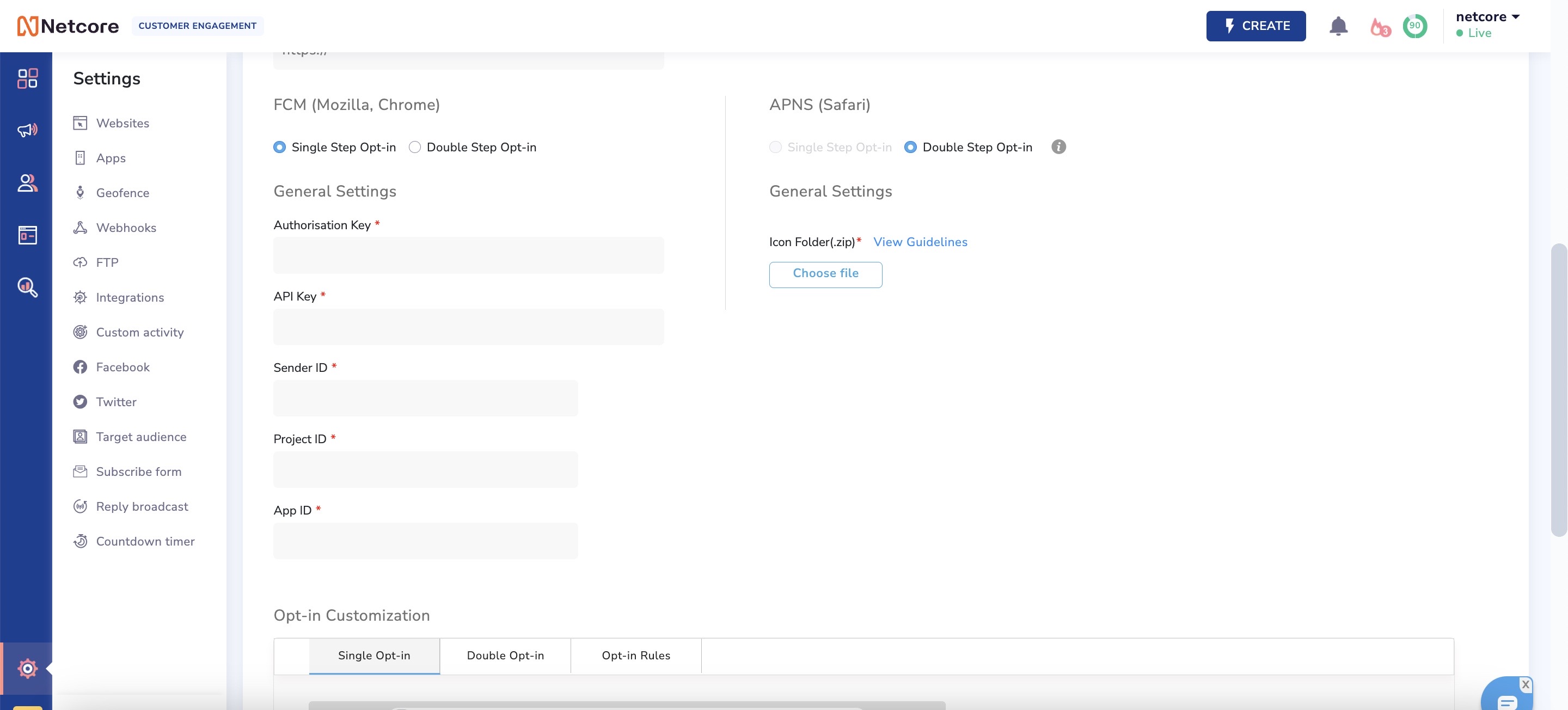Click the APNS info icon
1568x710 pixels.
pos(1058,147)
